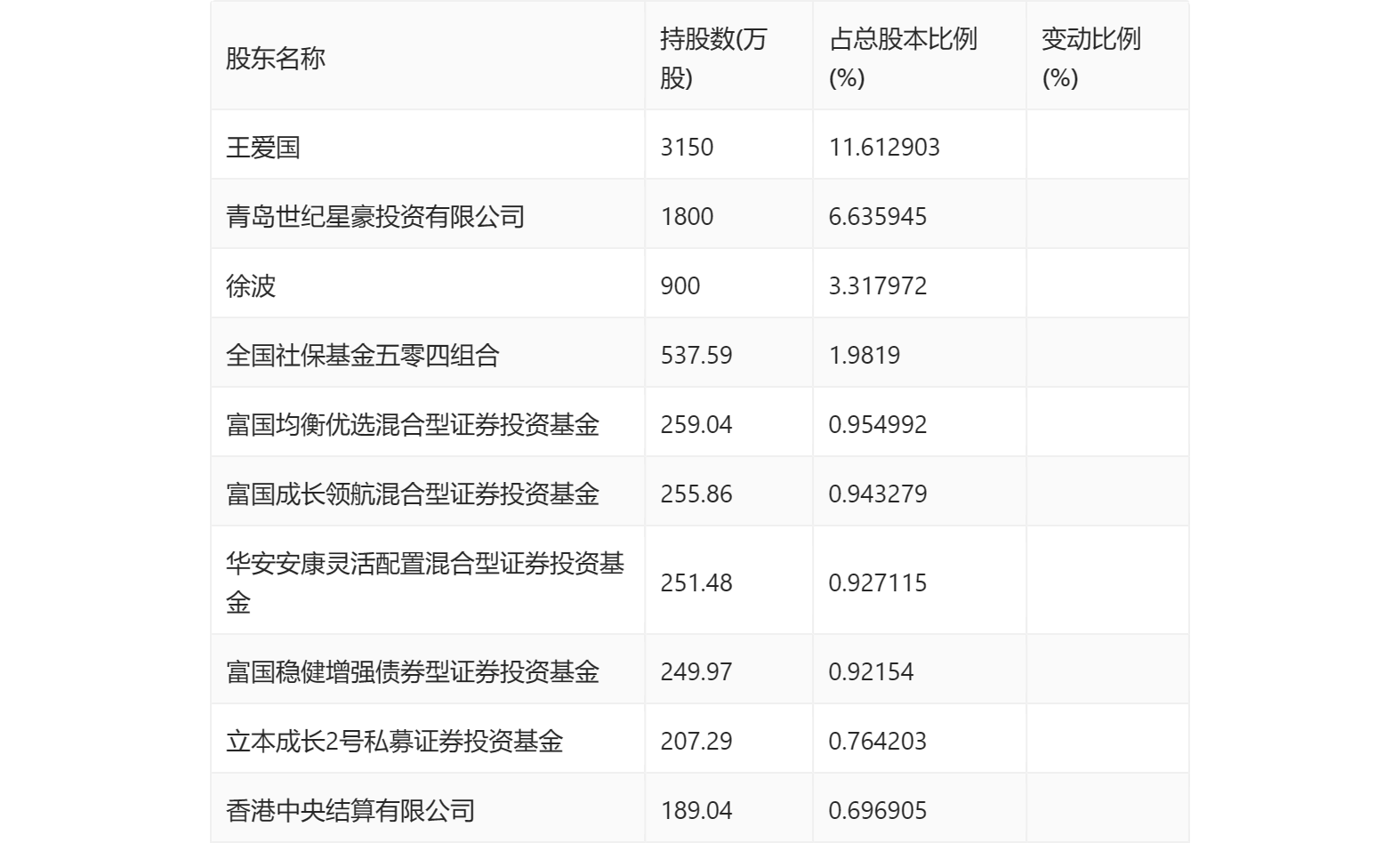The image size is (1400, 843).
Task: Select the 青岛世纪星豪投资有限公司 cell
Action: 375,216
